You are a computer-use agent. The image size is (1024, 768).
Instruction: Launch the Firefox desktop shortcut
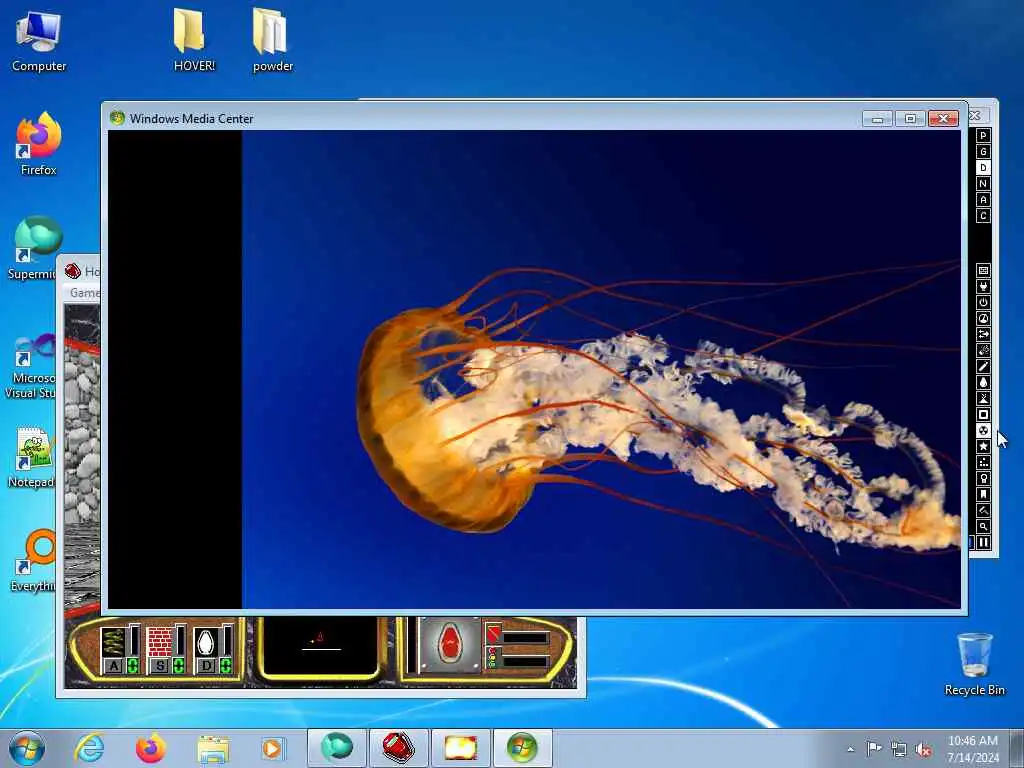[x=39, y=144]
